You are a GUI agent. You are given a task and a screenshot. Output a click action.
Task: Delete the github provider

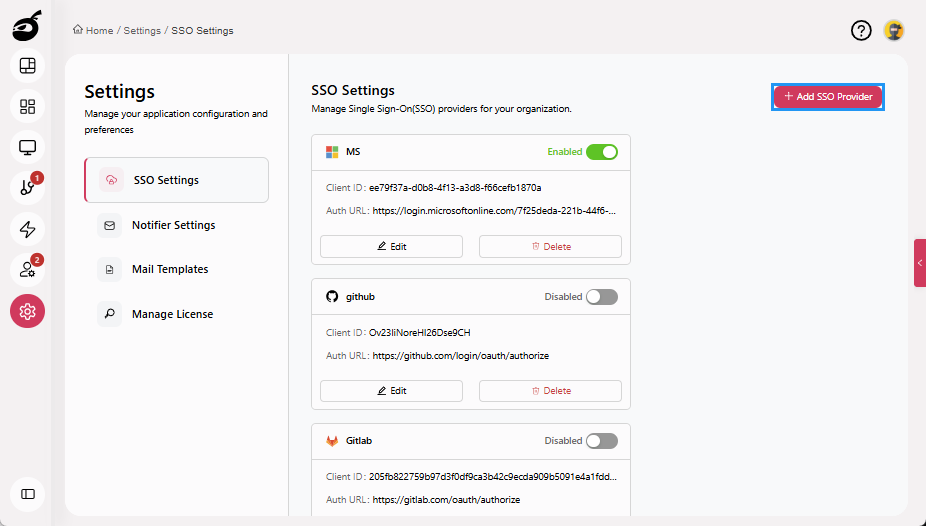(x=550, y=391)
